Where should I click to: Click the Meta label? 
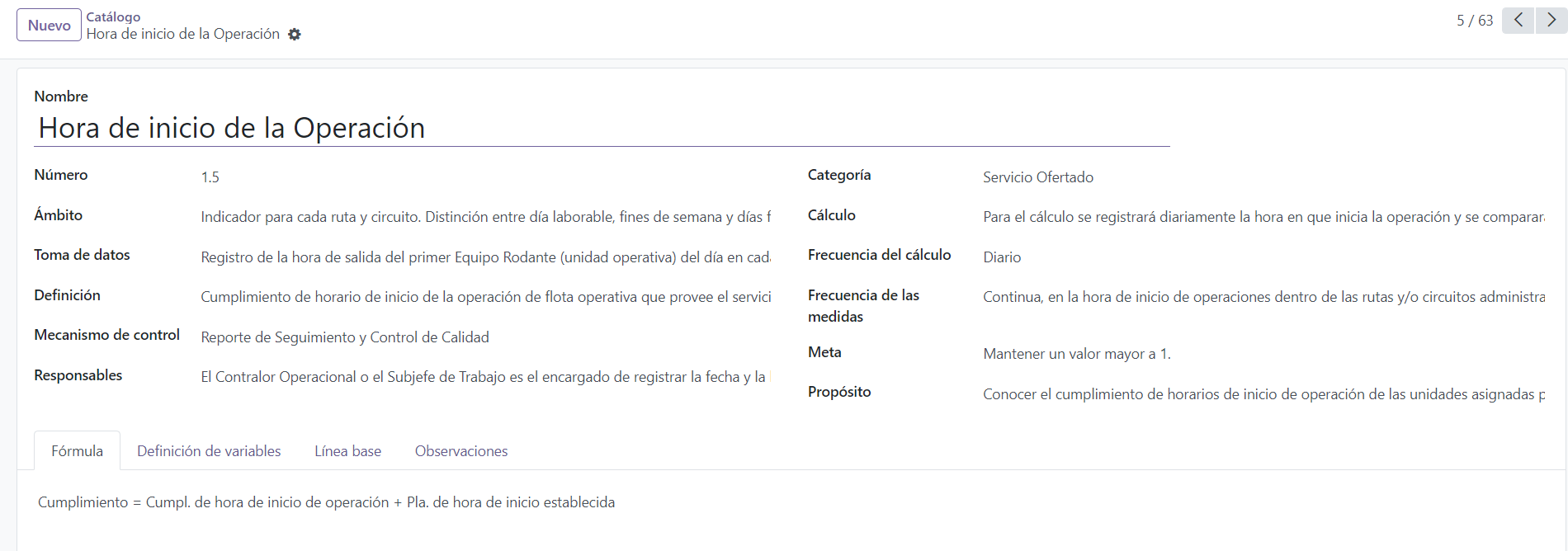824,352
